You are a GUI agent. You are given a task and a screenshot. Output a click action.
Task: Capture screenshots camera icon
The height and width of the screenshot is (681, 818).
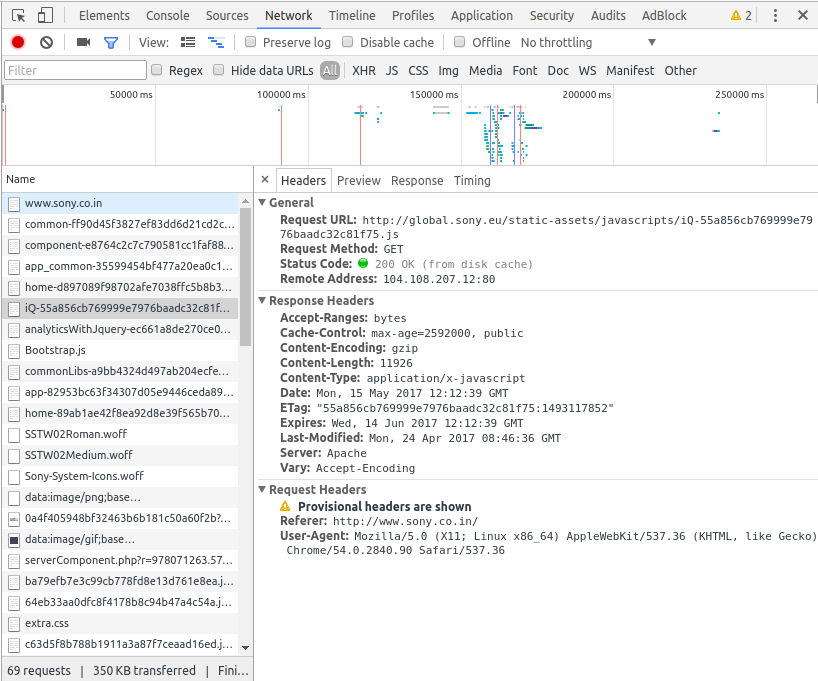pos(83,42)
